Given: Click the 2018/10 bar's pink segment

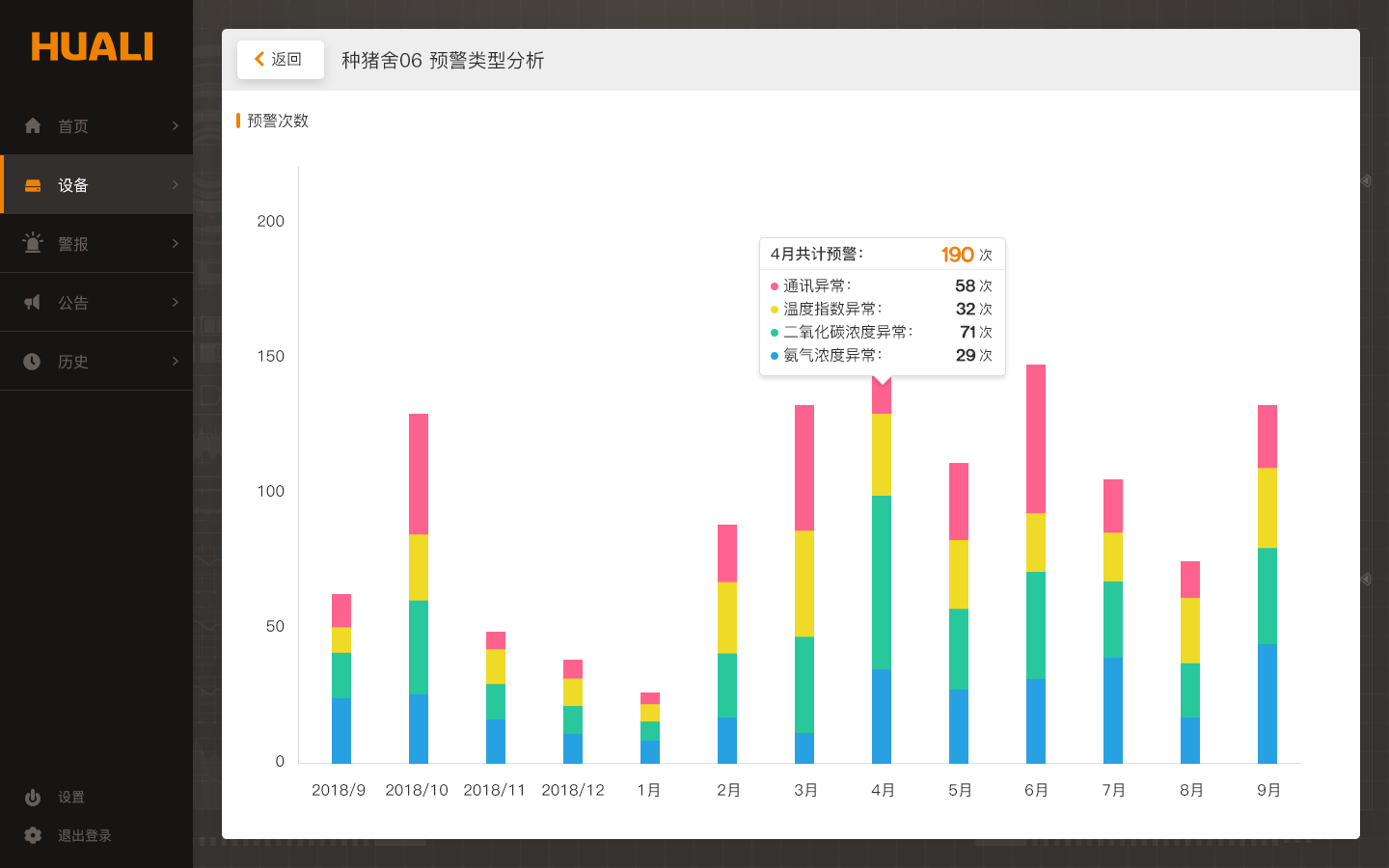Looking at the screenshot, I should (x=419, y=474).
